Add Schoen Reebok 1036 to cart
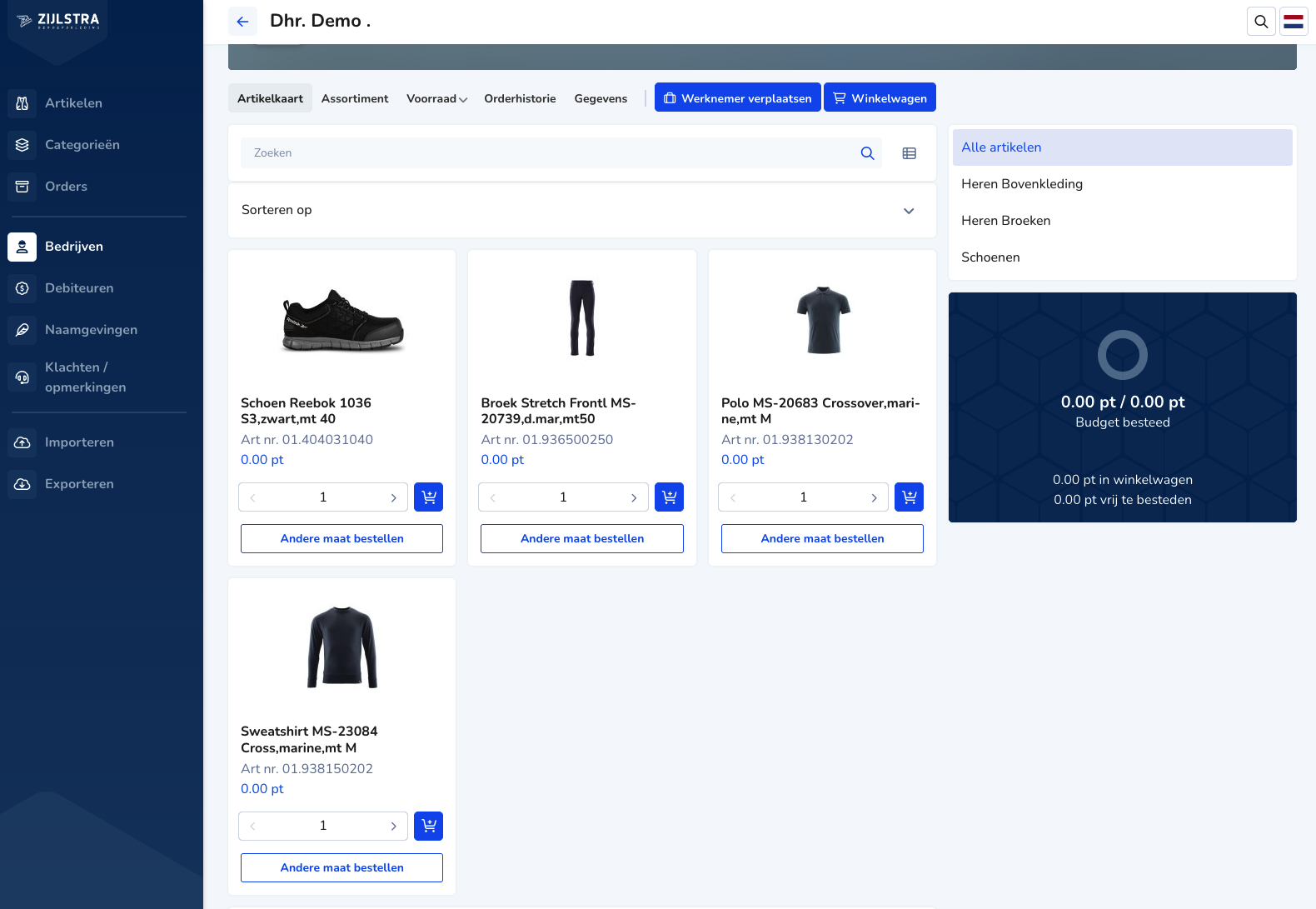1316x909 pixels. (428, 497)
